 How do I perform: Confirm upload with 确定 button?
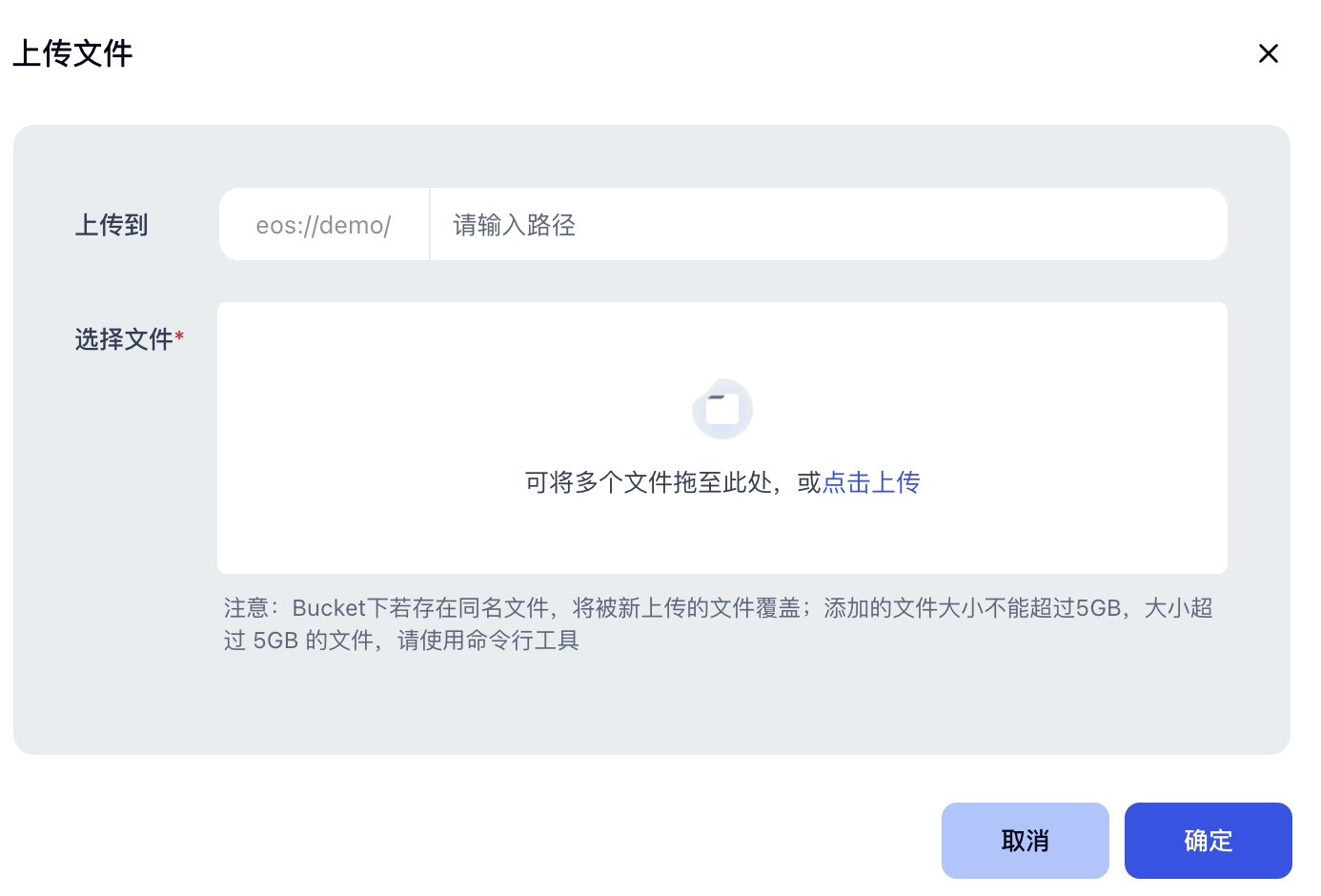[x=1208, y=841]
